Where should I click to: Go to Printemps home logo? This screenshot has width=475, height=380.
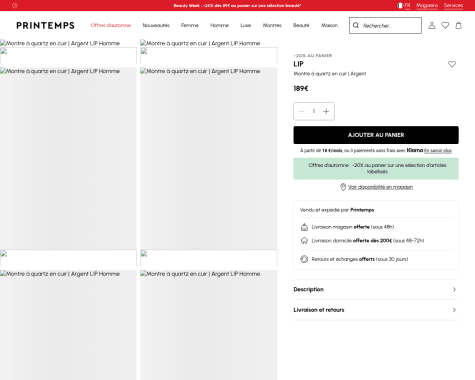(x=45, y=25)
